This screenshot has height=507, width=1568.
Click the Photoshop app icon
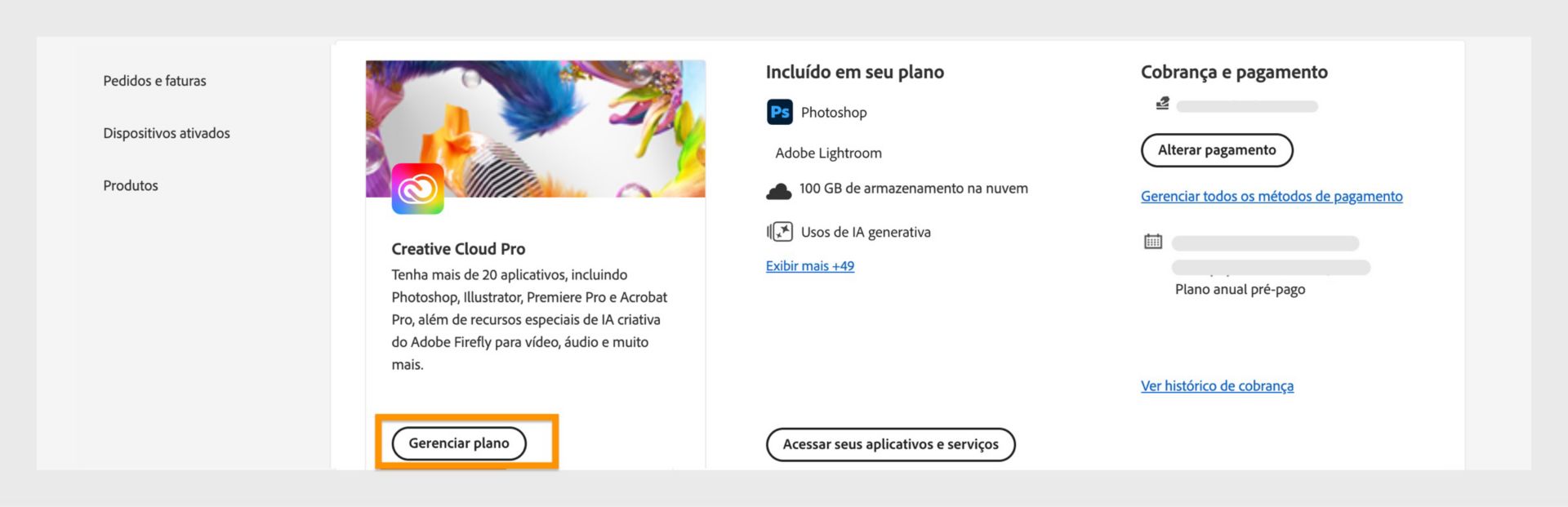point(779,112)
